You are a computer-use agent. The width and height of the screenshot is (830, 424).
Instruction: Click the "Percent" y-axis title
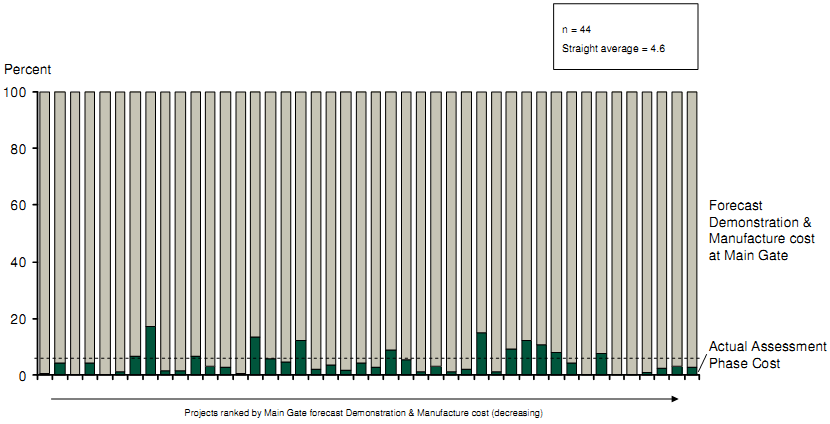click(x=27, y=70)
